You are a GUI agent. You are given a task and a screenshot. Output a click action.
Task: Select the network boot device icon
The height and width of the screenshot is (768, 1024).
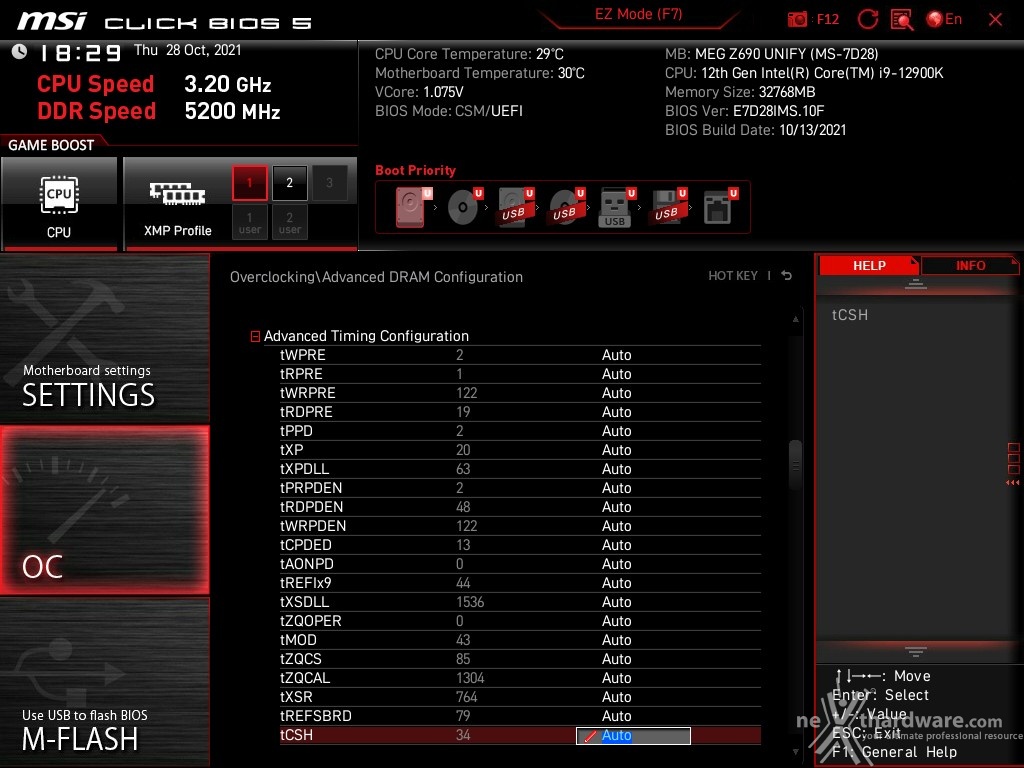click(720, 207)
